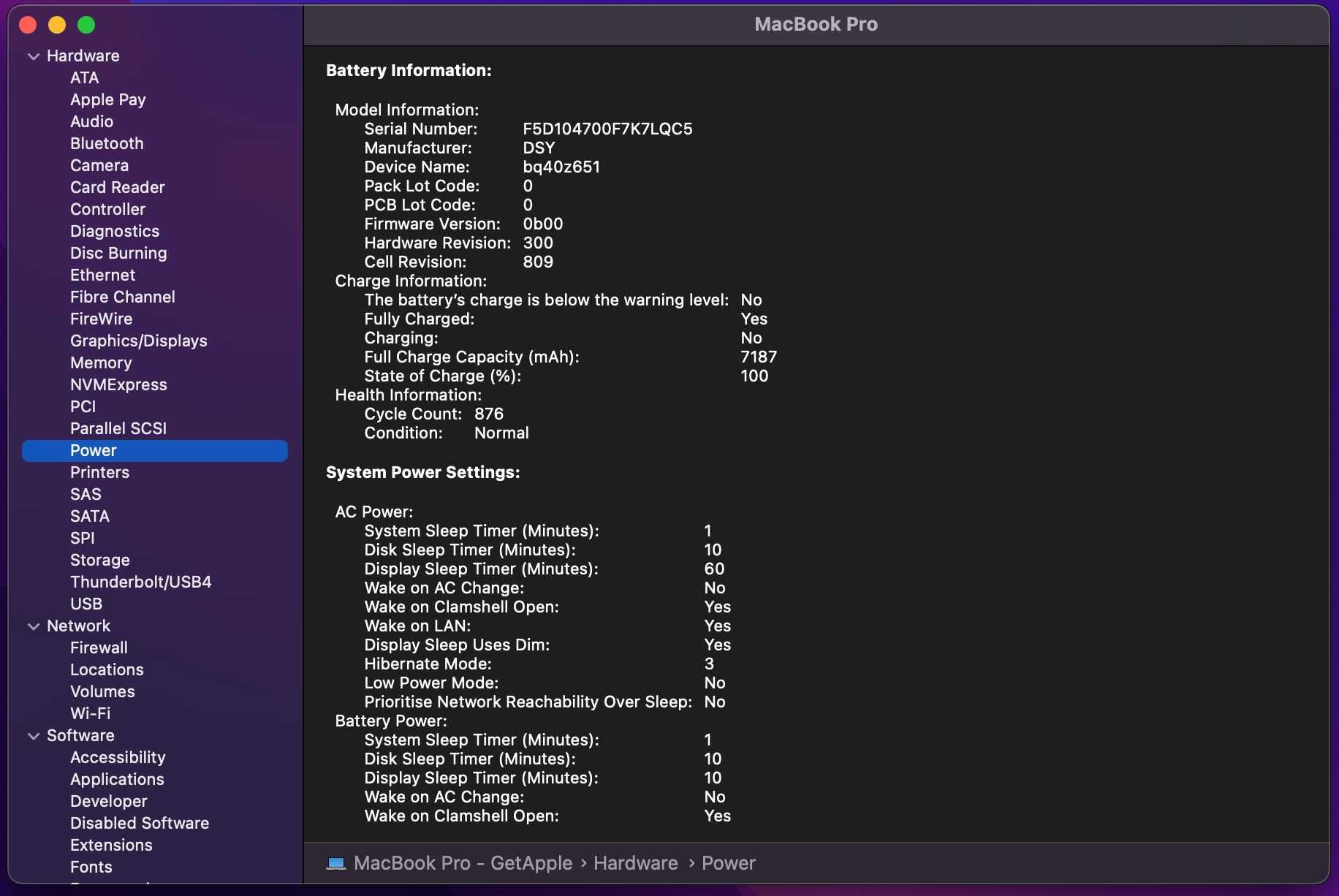Minimize window with yellow button
This screenshot has height=896, width=1339.
57,25
